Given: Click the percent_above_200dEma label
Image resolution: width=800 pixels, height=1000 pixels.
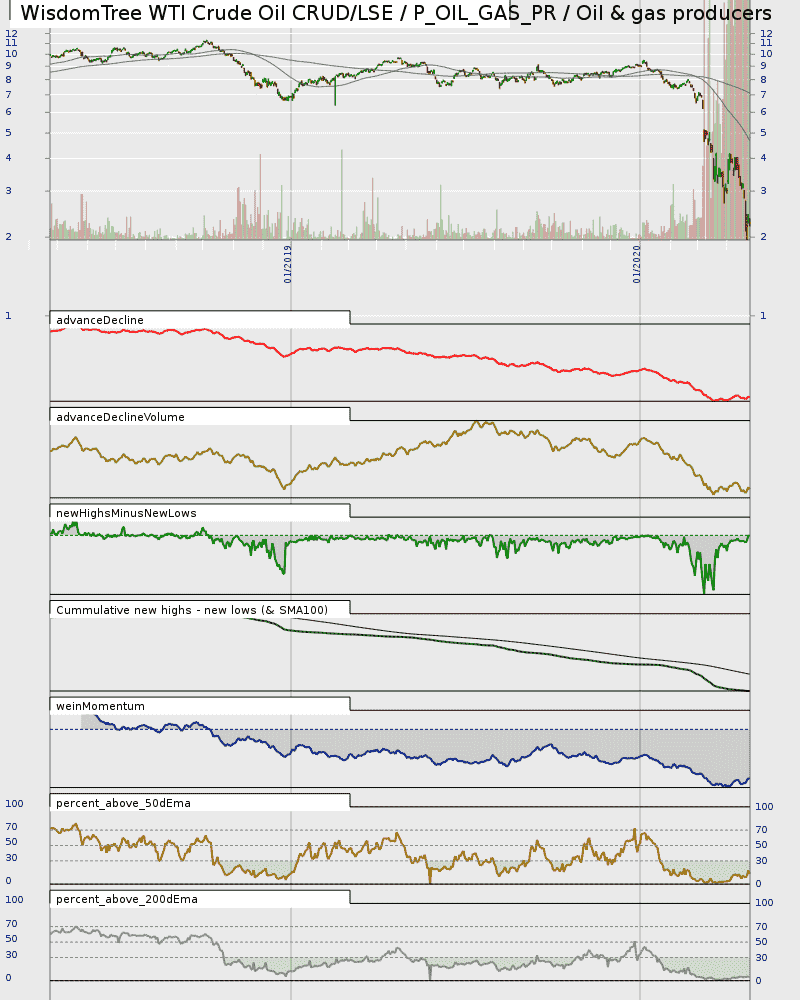Looking at the screenshot, I should coord(127,899).
